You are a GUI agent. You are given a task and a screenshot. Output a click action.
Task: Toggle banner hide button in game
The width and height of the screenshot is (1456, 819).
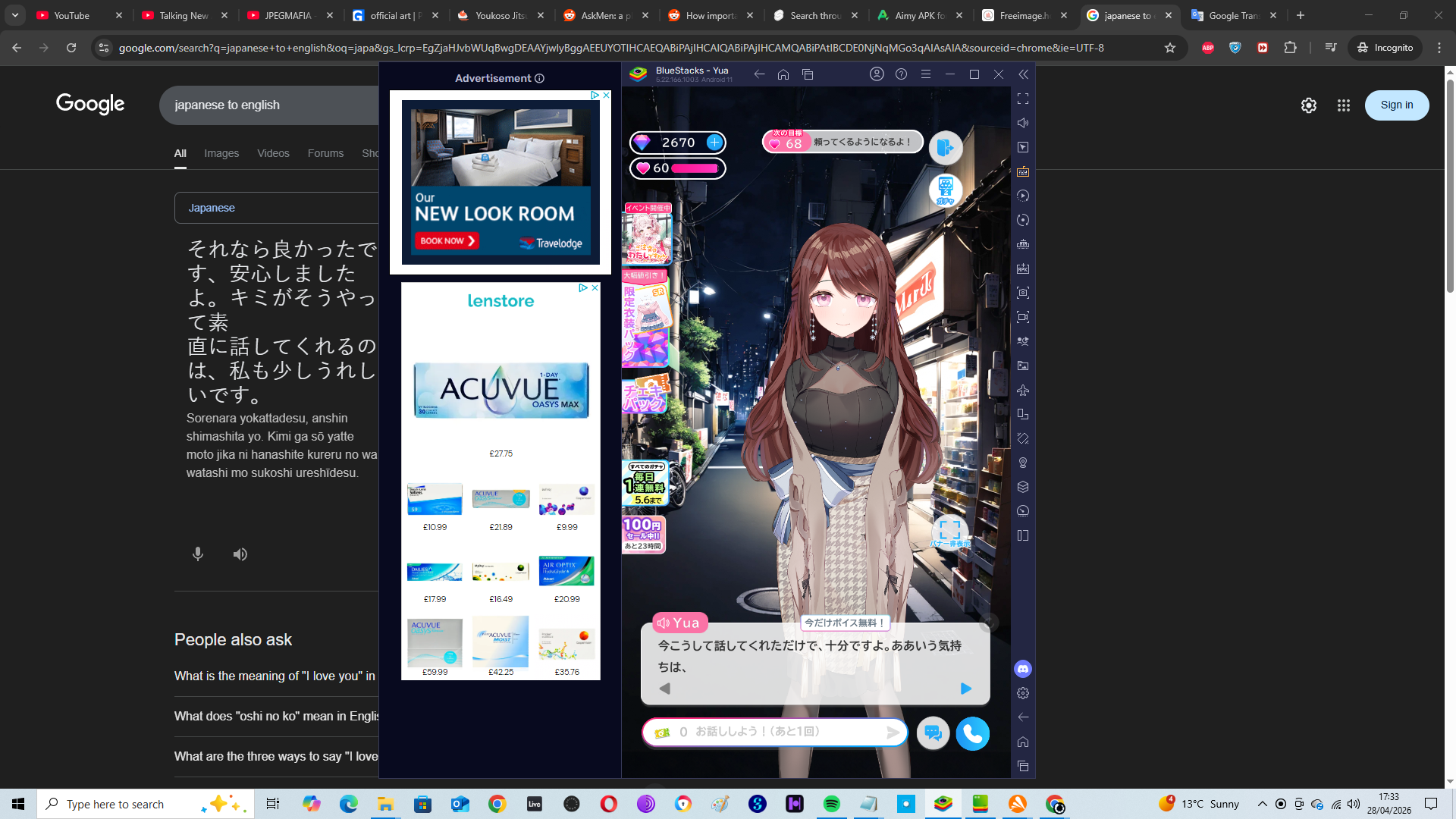point(949,531)
